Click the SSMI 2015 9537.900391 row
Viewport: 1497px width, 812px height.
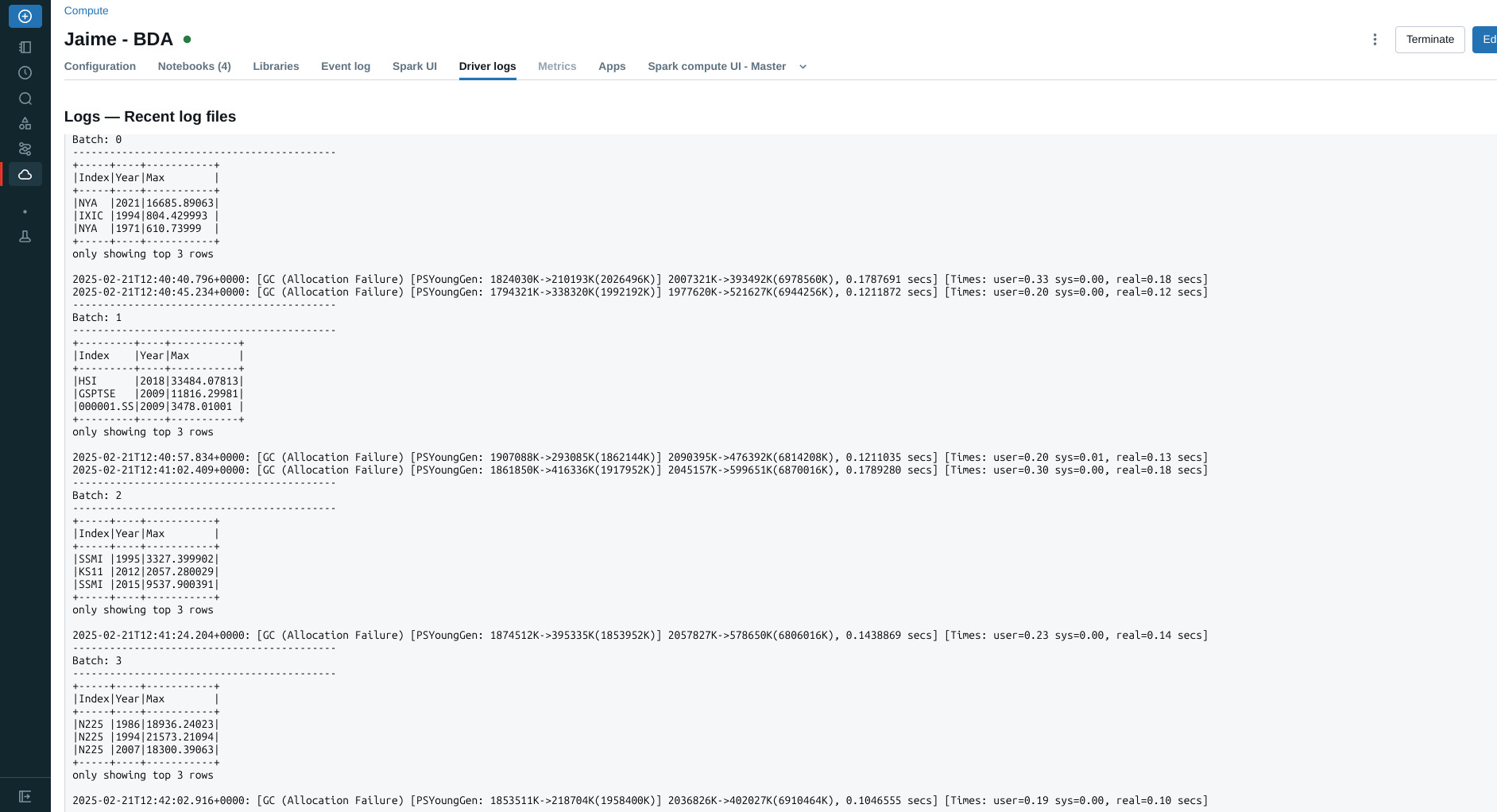[146, 585]
